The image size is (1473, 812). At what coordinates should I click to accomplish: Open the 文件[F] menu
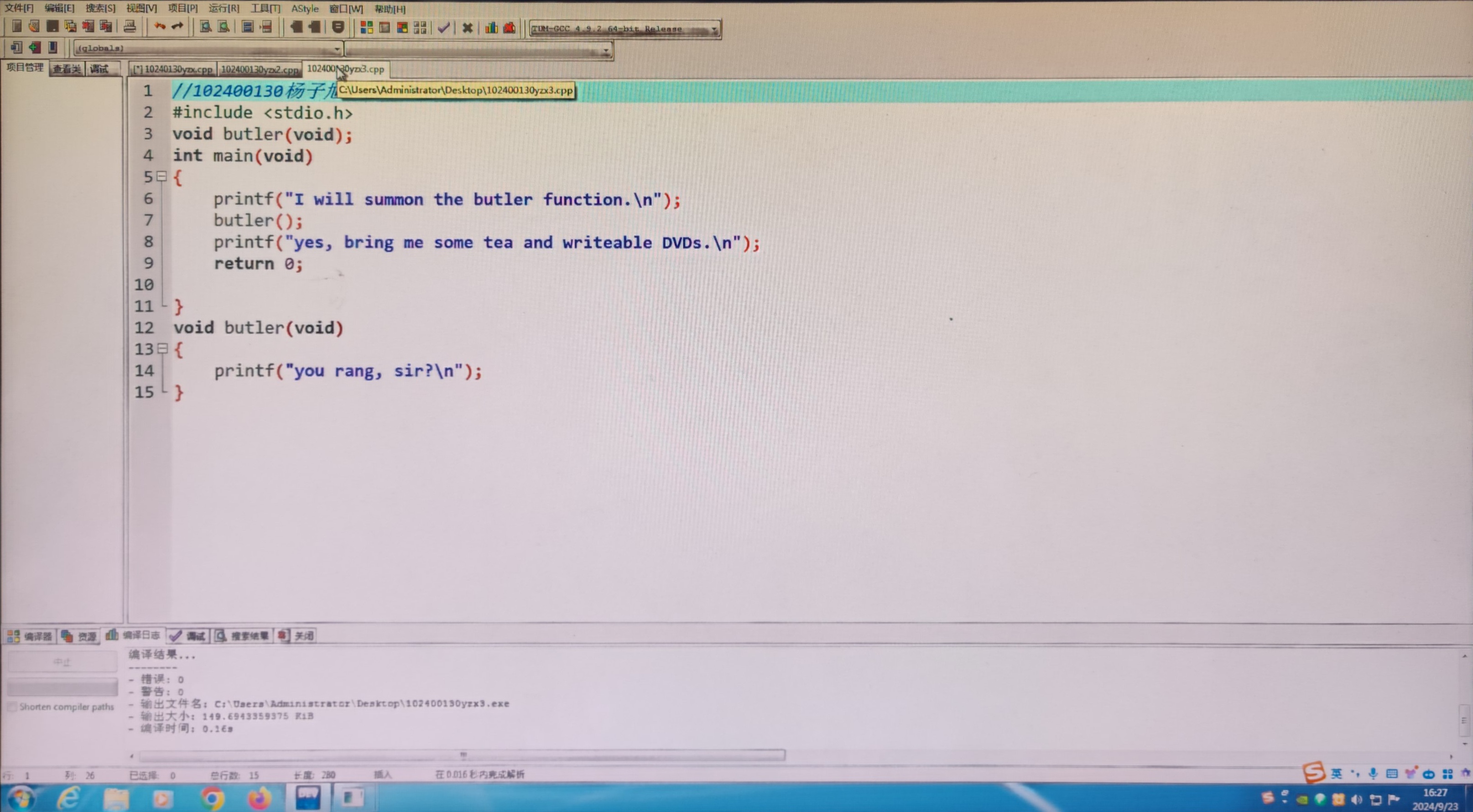(x=19, y=8)
